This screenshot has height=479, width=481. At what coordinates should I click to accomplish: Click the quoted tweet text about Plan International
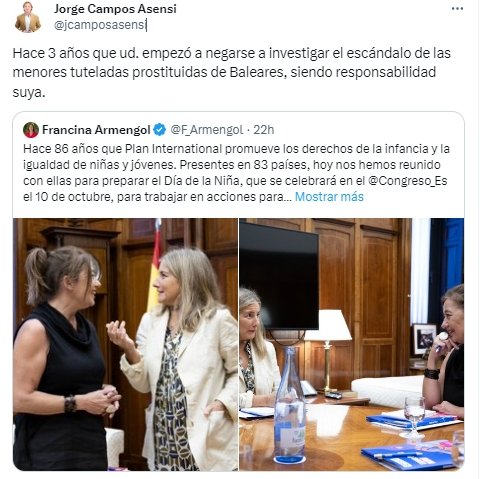236,173
